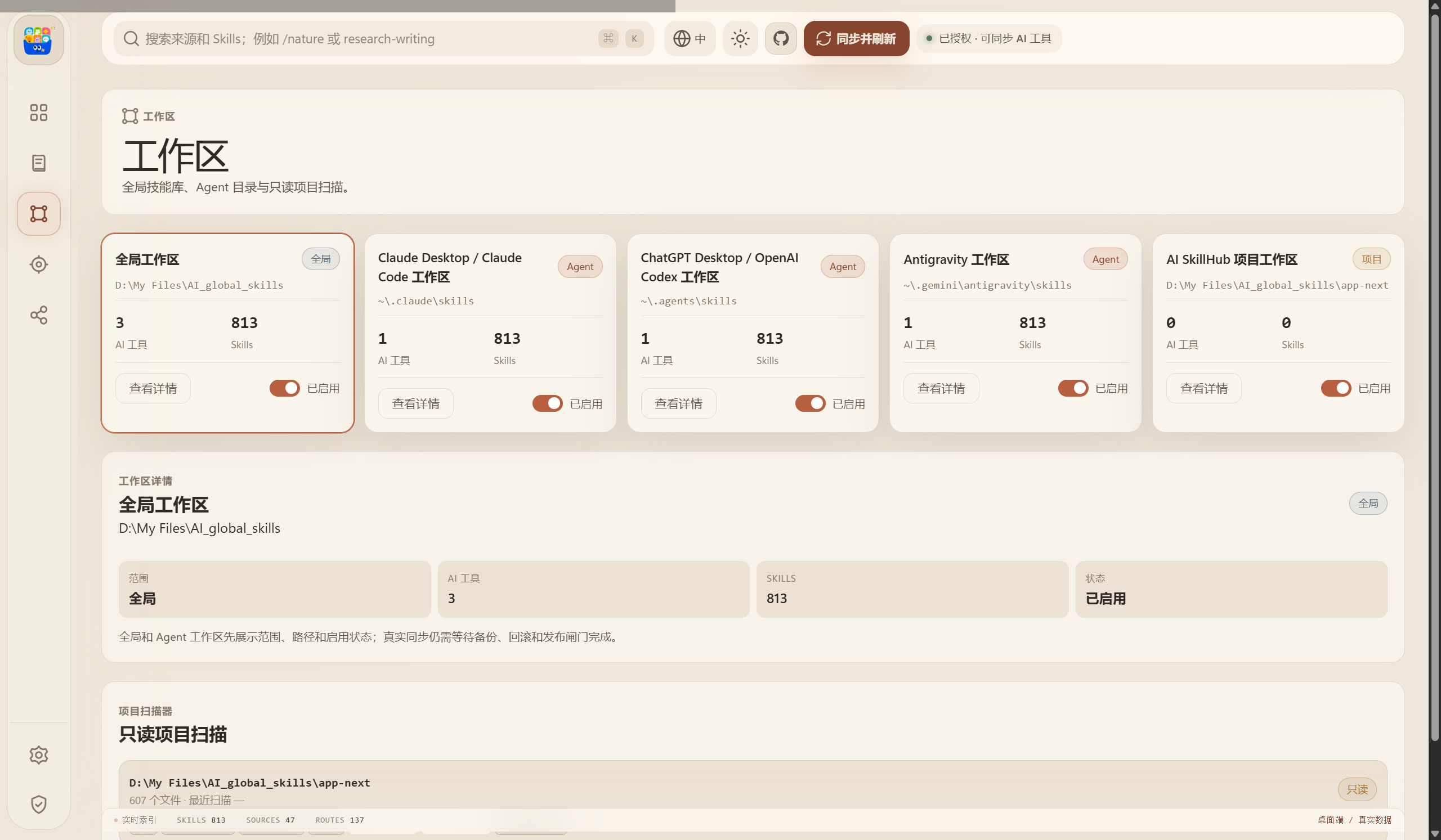This screenshot has width=1441, height=840.
Task: Click the magnifier icon in search bar
Action: point(131,38)
